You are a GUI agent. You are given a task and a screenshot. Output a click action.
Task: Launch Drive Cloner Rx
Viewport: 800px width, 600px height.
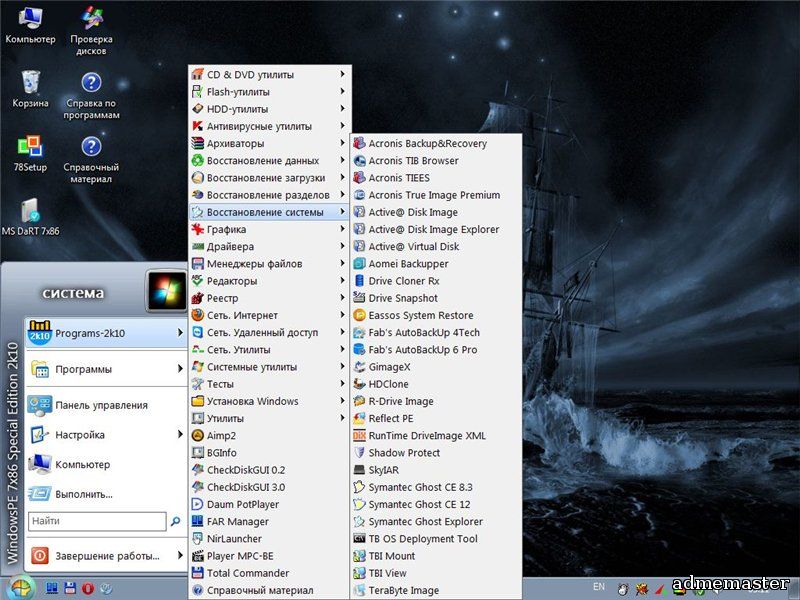[x=436, y=281]
